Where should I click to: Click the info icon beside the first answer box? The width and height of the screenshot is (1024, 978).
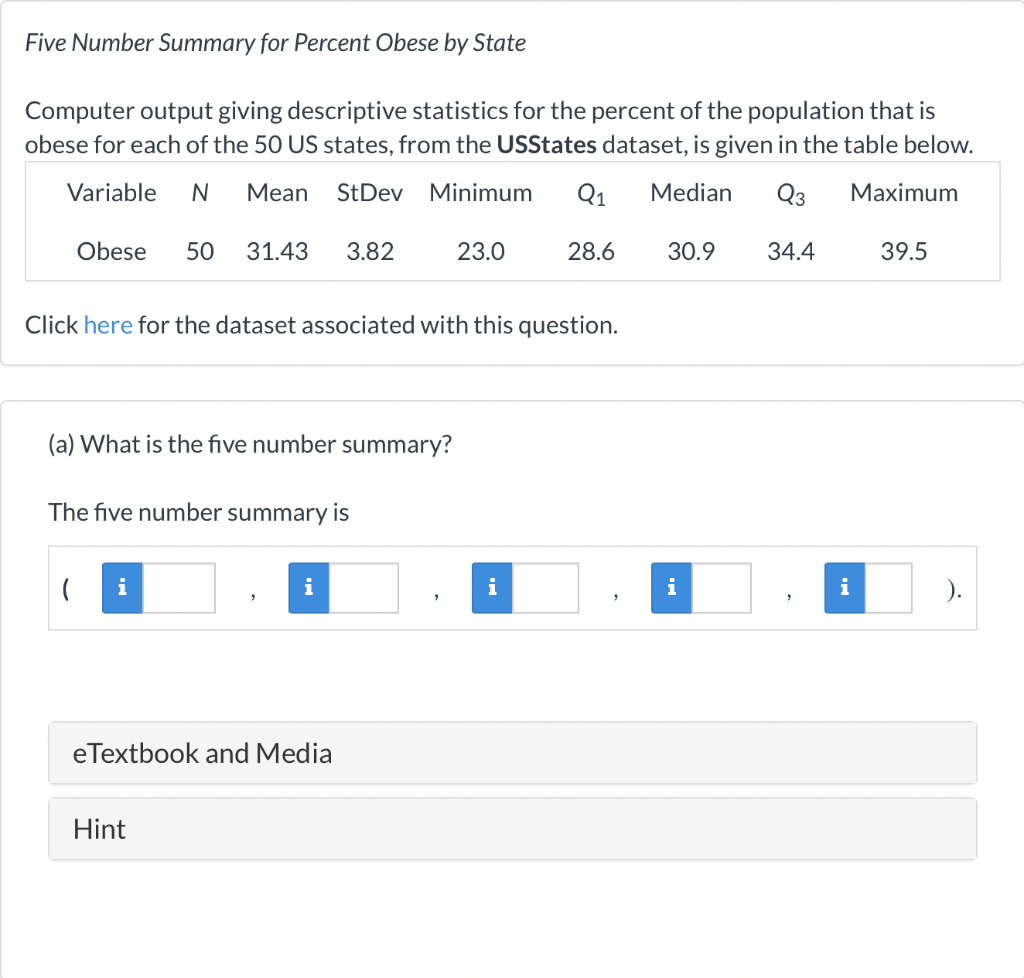click(x=122, y=588)
